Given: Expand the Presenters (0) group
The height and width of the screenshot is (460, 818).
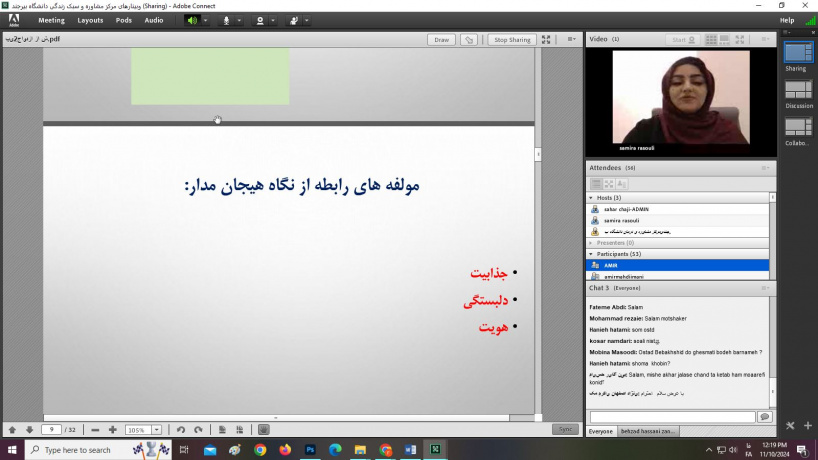Looking at the screenshot, I should point(591,243).
